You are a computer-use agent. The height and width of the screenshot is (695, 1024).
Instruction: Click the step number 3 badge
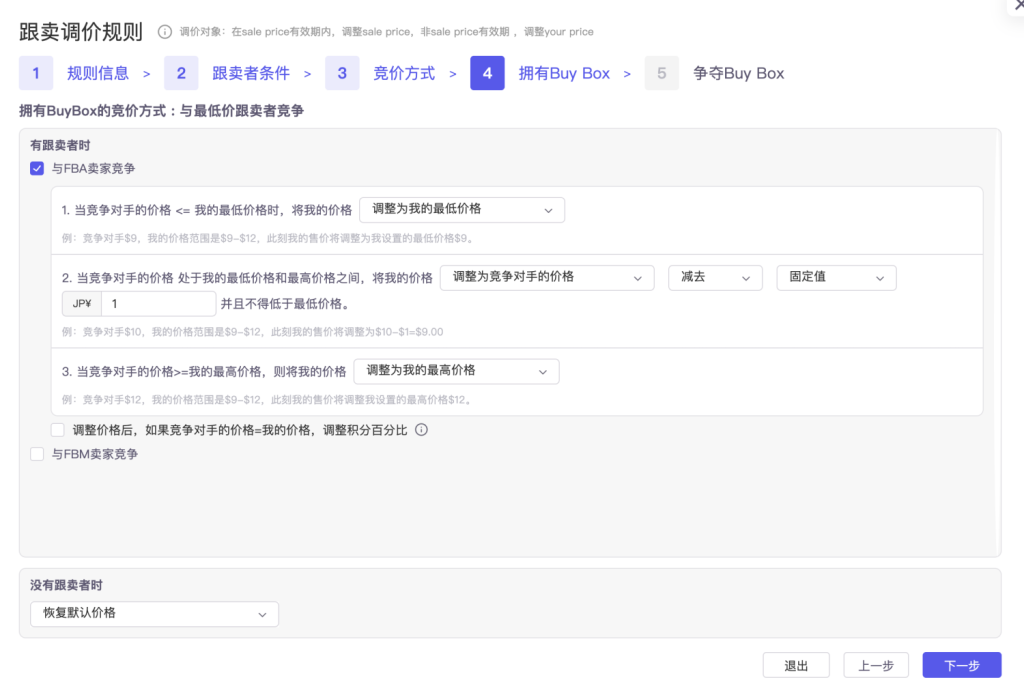pyautogui.click(x=342, y=73)
